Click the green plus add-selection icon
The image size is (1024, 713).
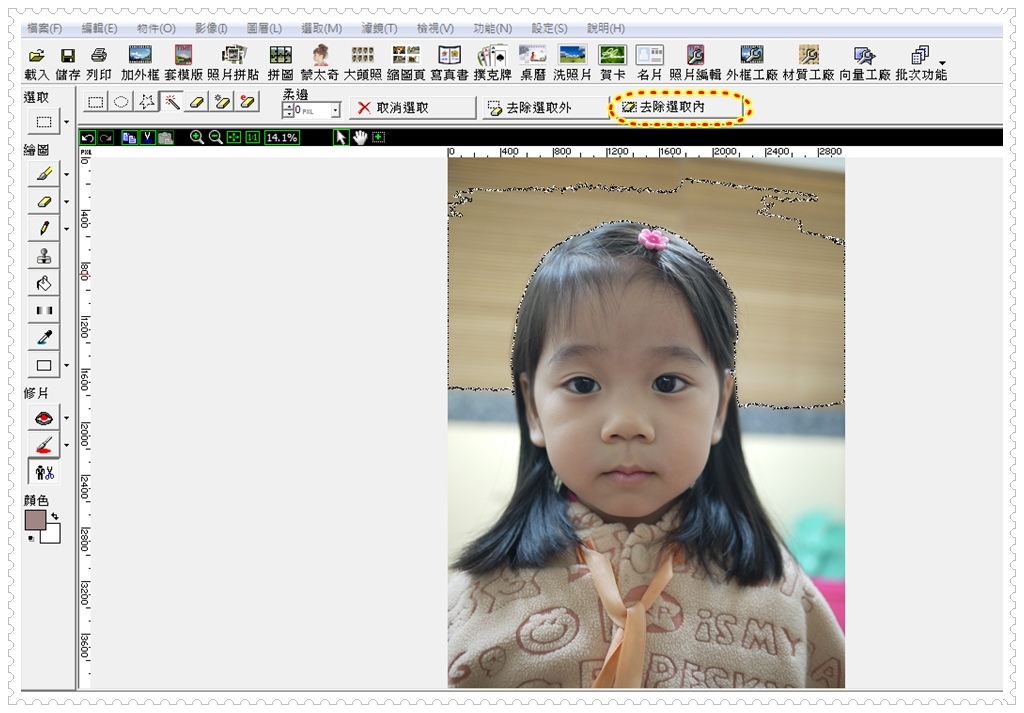[379, 137]
